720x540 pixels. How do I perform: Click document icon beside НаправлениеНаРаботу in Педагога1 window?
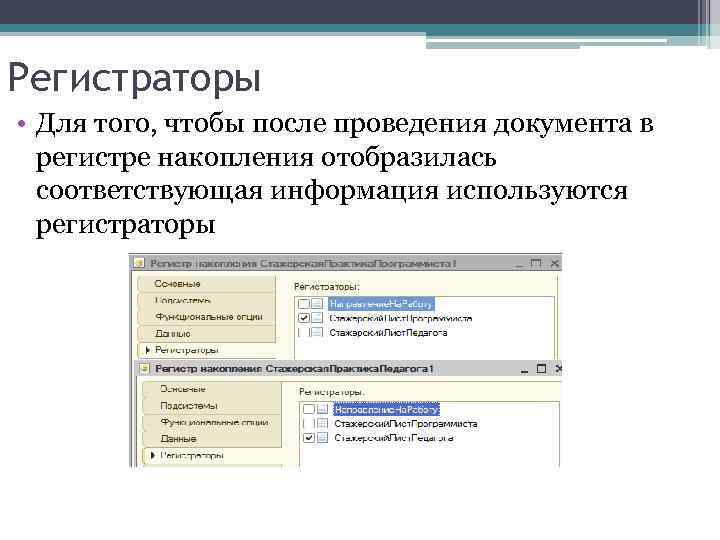coord(322,409)
